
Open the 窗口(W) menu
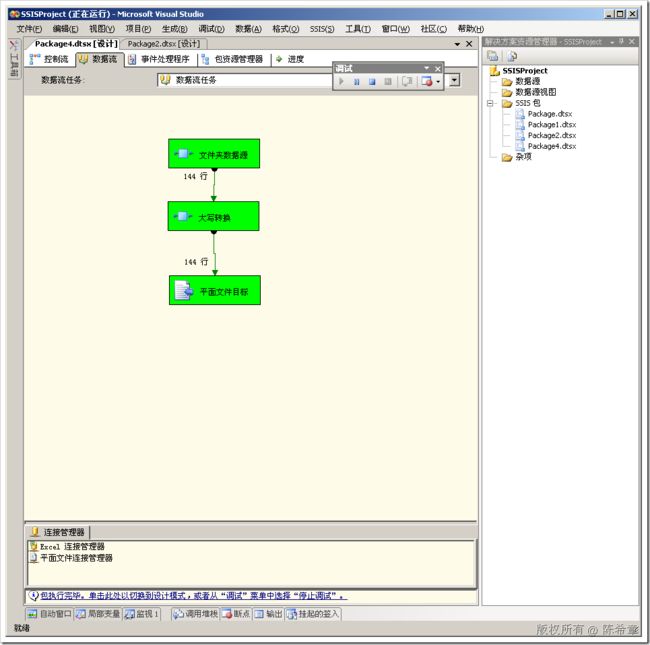[395, 29]
